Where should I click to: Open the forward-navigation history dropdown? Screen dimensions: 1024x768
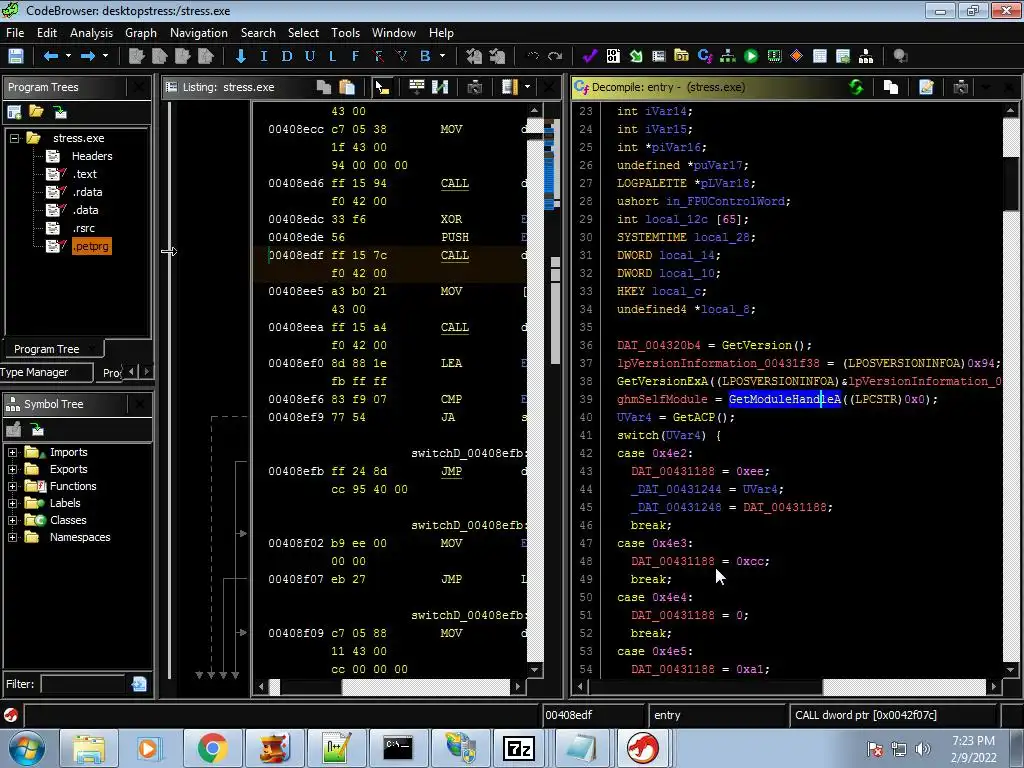click(x=105, y=56)
